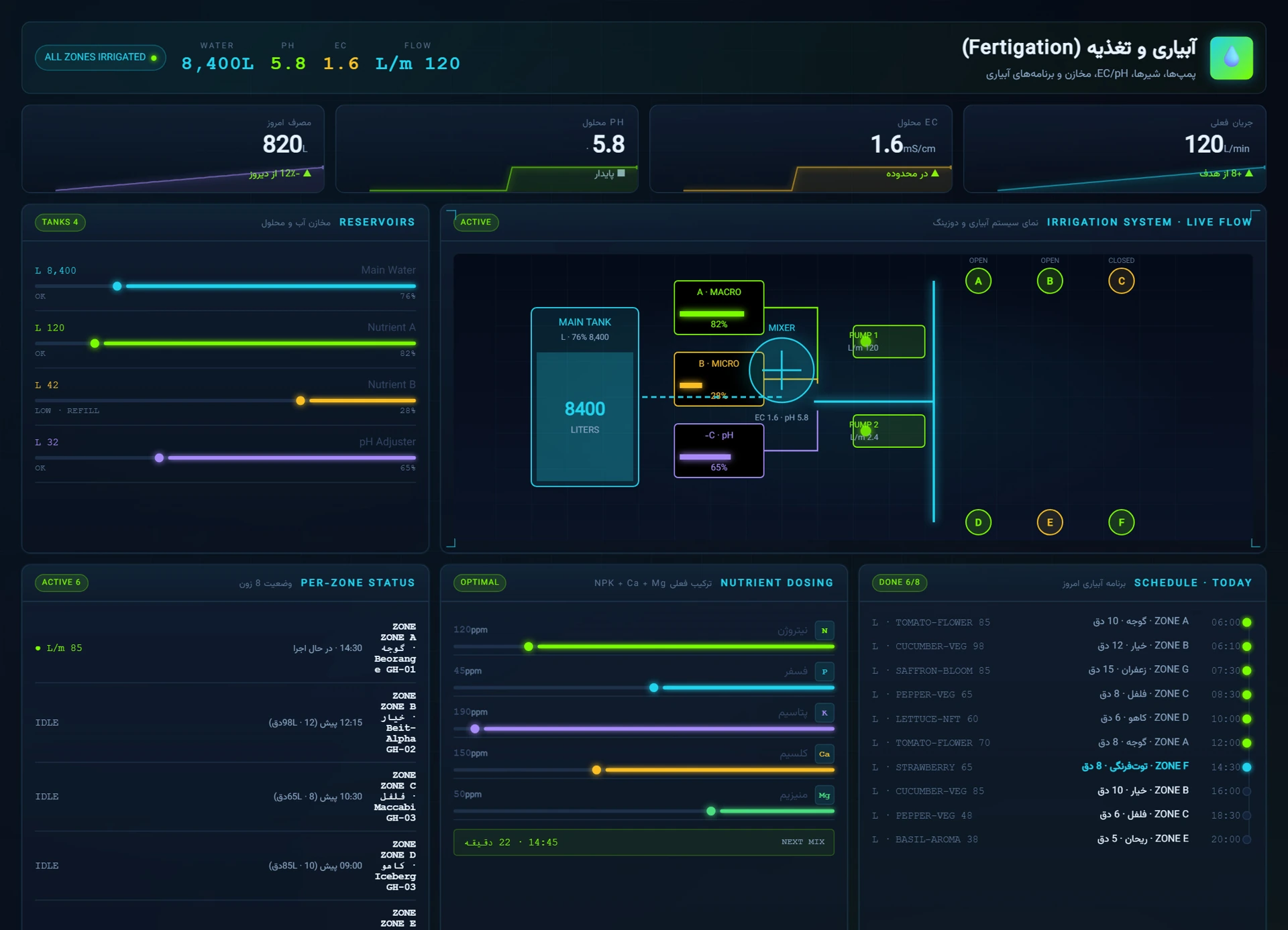
Task: Click the Pump 2 box
Action: [889, 431]
